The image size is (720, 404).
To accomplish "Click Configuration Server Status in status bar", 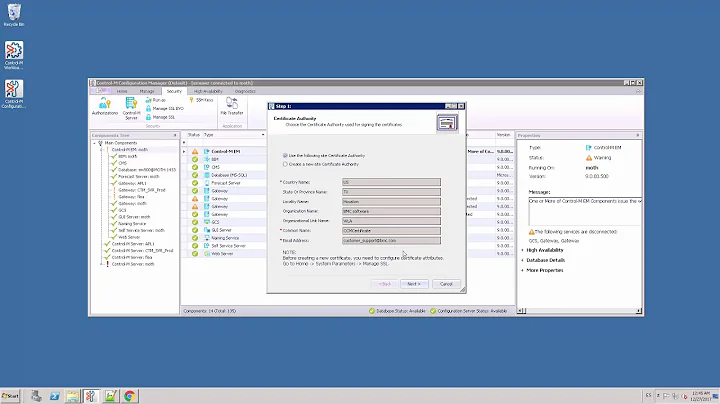I will click(x=468, y=311).
